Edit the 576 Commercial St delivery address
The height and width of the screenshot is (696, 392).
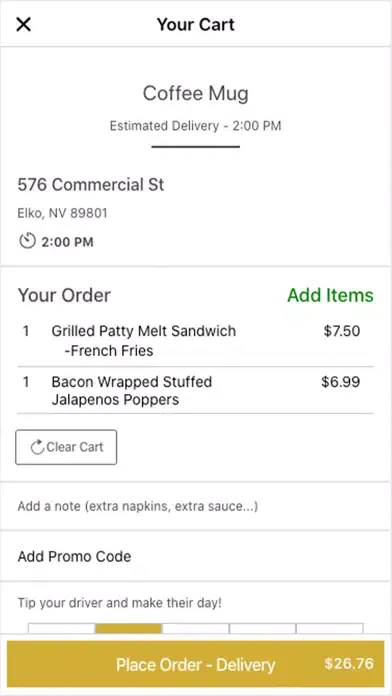pyautogui.click(x=91, y=185)
